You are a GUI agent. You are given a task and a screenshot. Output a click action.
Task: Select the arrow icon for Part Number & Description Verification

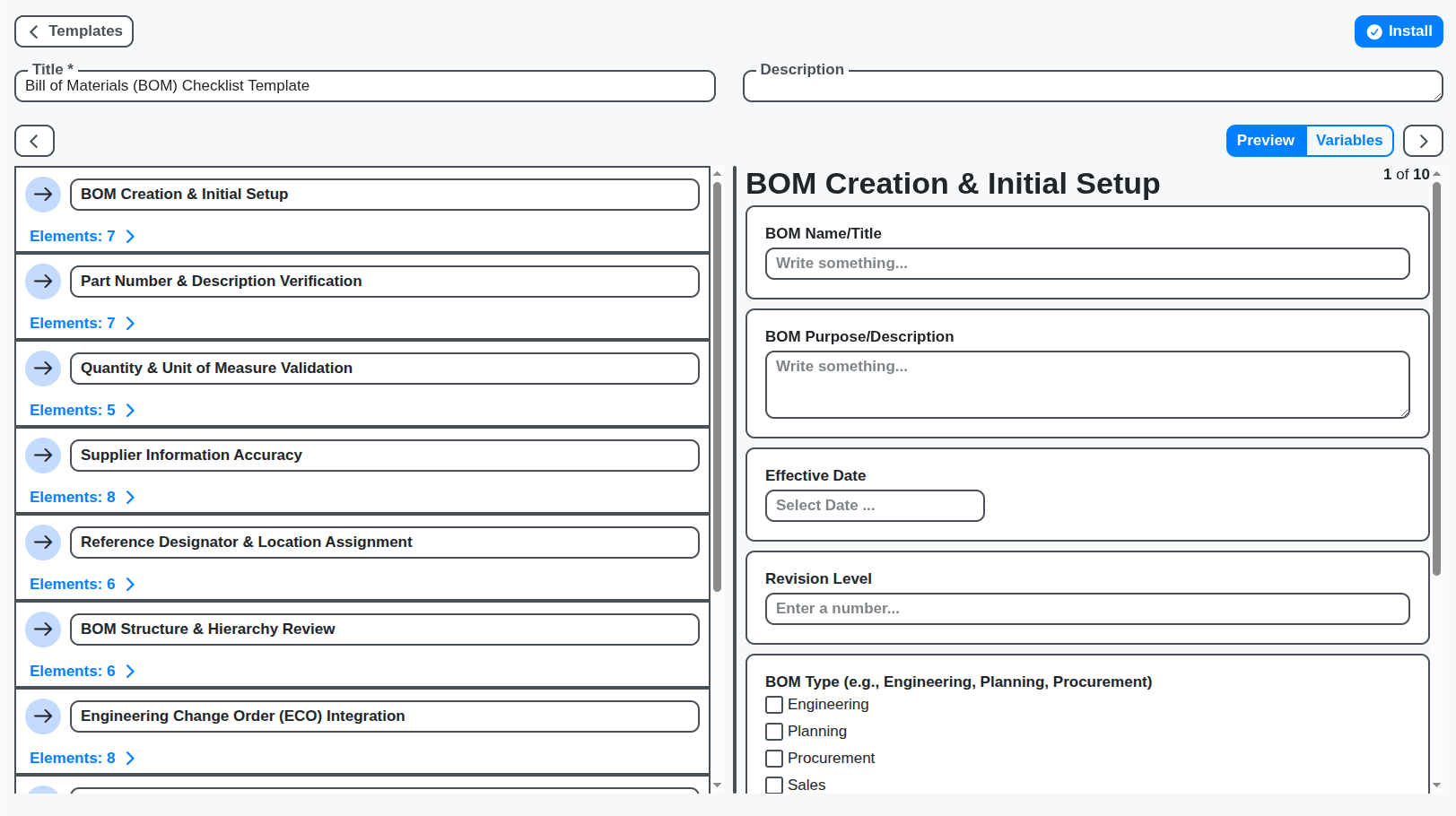(42, 281)
